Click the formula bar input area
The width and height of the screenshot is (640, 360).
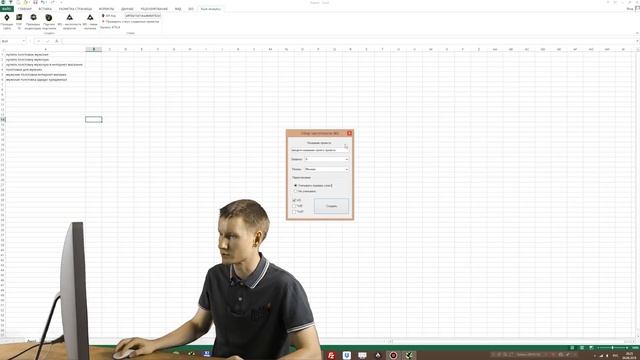(349, 41)
